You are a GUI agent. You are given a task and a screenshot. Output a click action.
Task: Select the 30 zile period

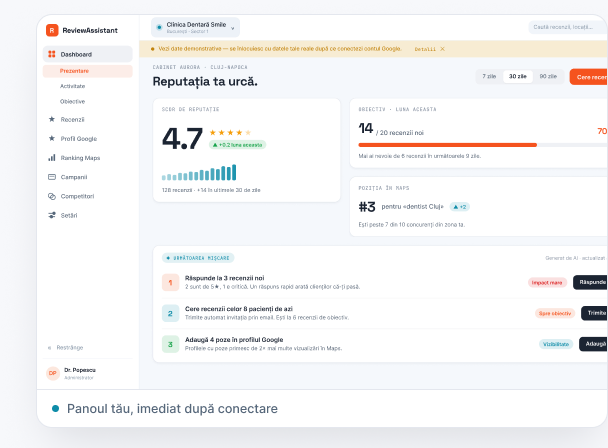(518, 76)
